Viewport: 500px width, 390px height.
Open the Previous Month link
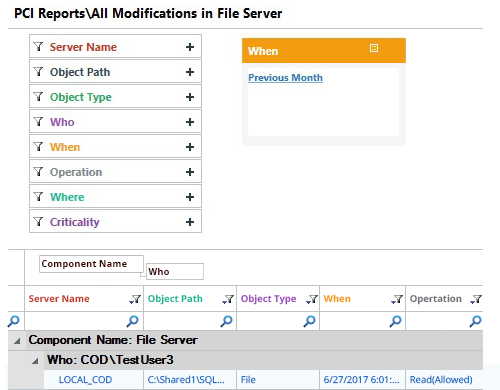[x=285, y=78]
